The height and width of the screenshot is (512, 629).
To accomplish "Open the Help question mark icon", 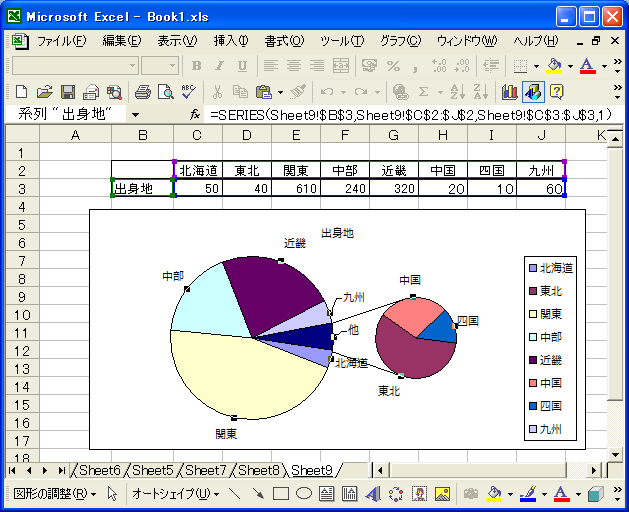I will pos(556,92).
